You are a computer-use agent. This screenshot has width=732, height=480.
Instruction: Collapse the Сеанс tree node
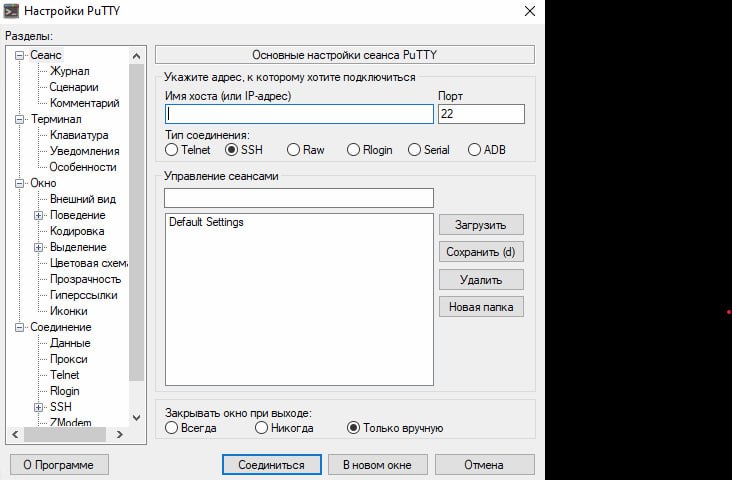19,56
